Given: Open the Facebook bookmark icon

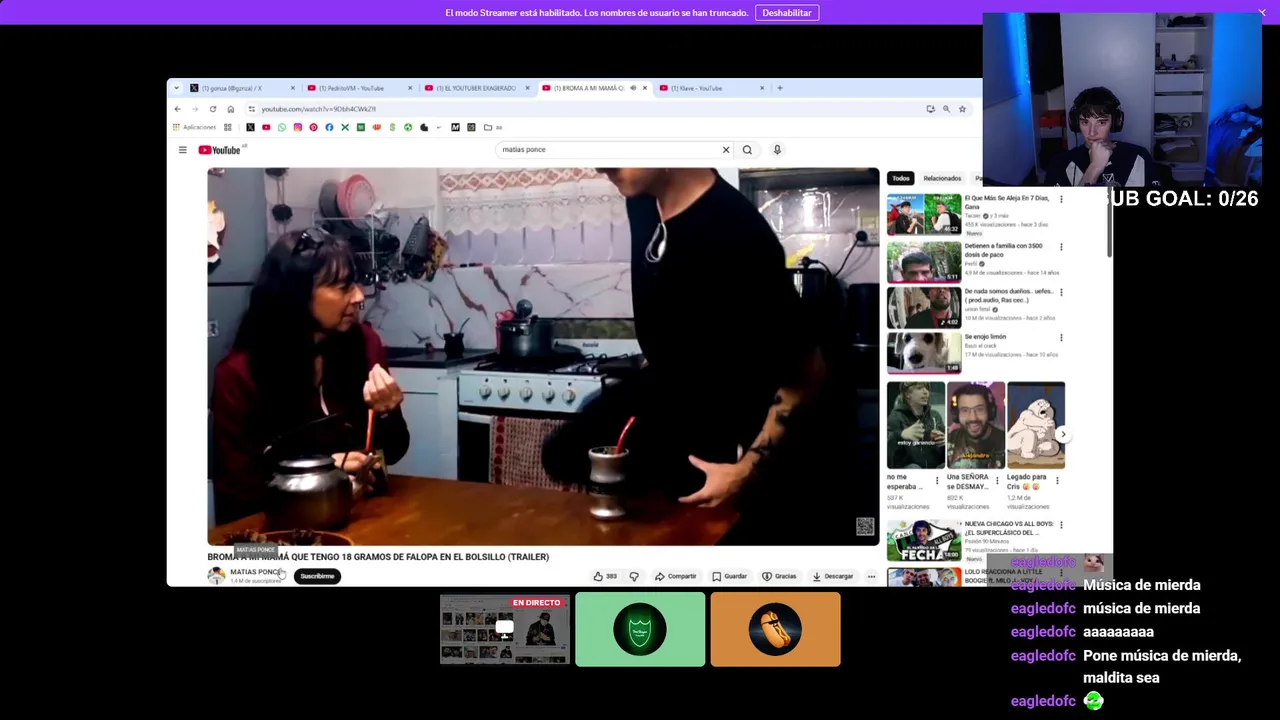Looking at the screenshot, I should point(329,127).
